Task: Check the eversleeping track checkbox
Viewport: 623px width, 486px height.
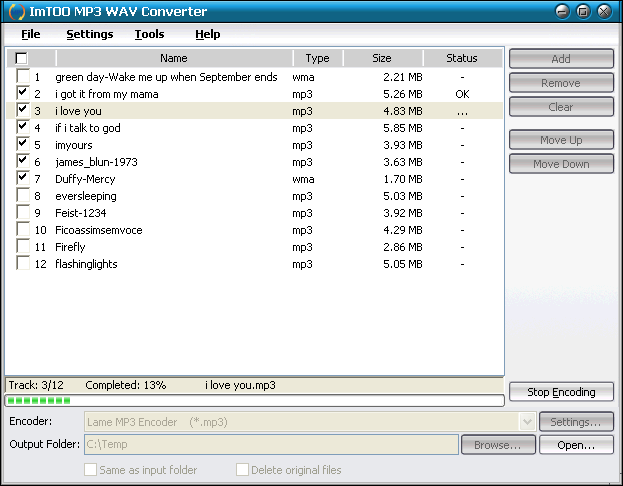Action: click(23, 195)
